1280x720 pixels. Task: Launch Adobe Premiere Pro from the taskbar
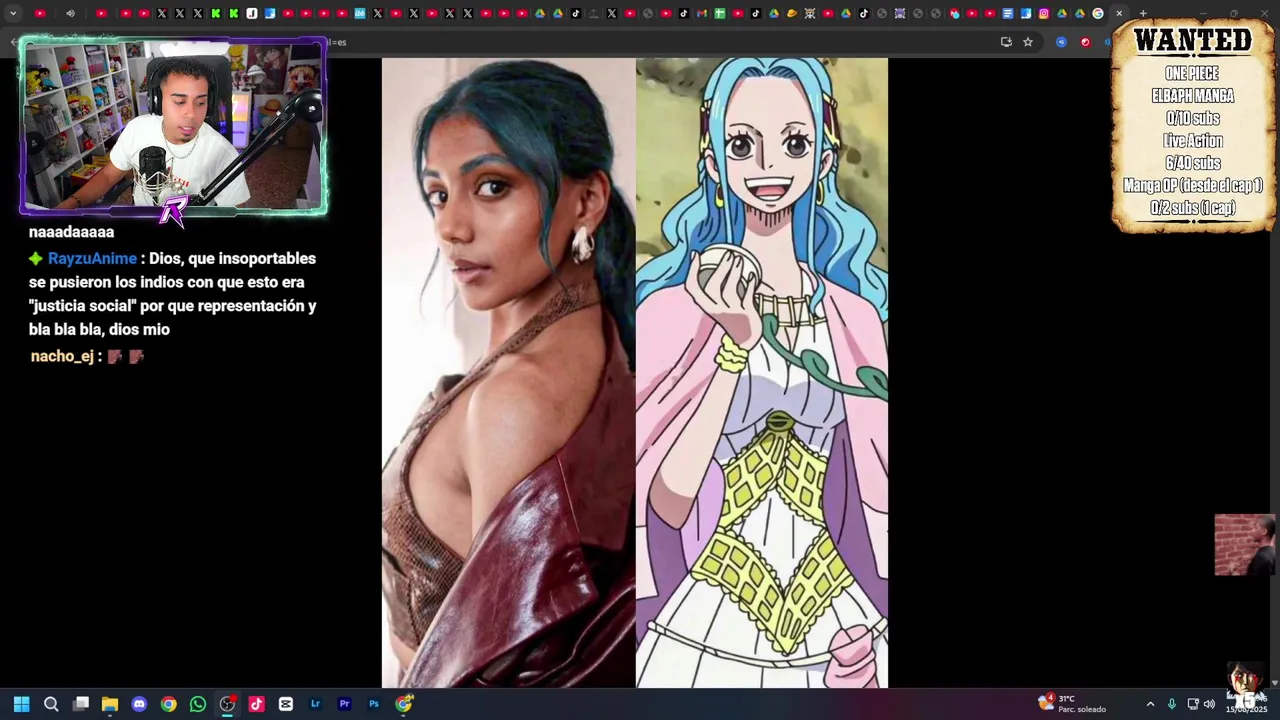pos(344,704)
